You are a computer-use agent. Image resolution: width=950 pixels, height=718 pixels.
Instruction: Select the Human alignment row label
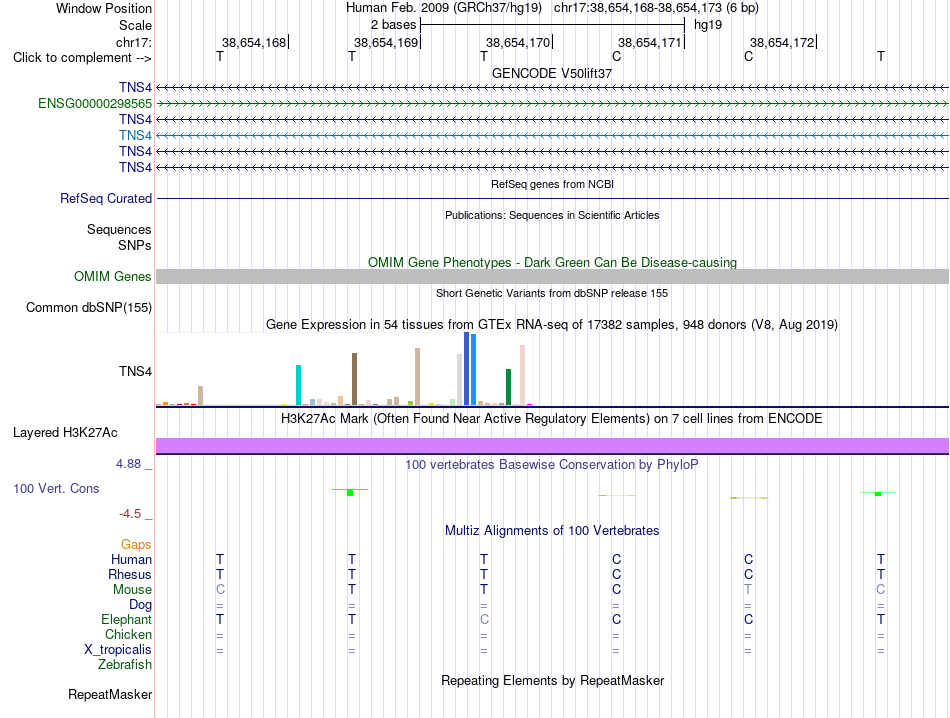[x=131, y=559]
